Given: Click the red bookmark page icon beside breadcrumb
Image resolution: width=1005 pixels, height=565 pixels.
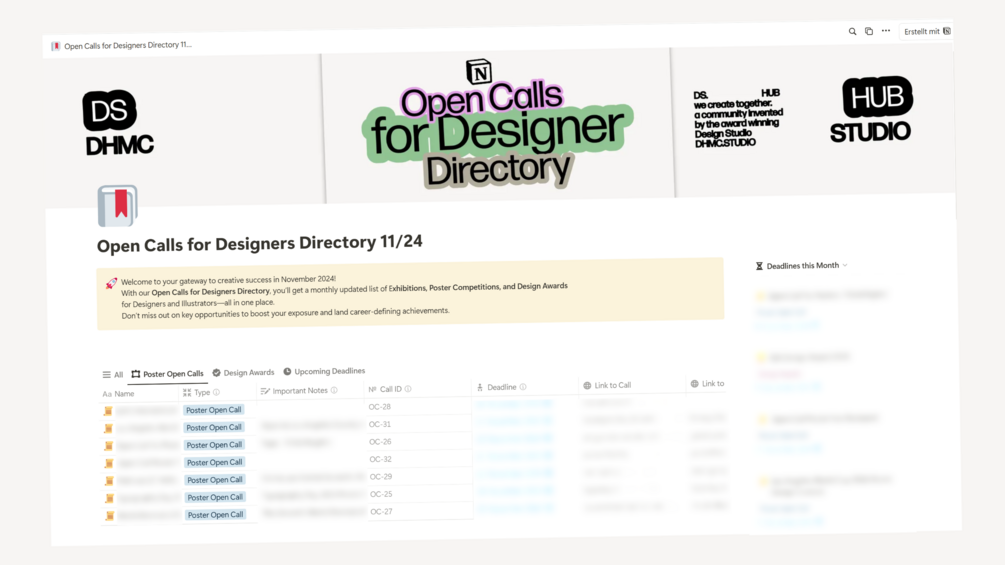Looking at the screenshot, I should [x=56, y=46].
